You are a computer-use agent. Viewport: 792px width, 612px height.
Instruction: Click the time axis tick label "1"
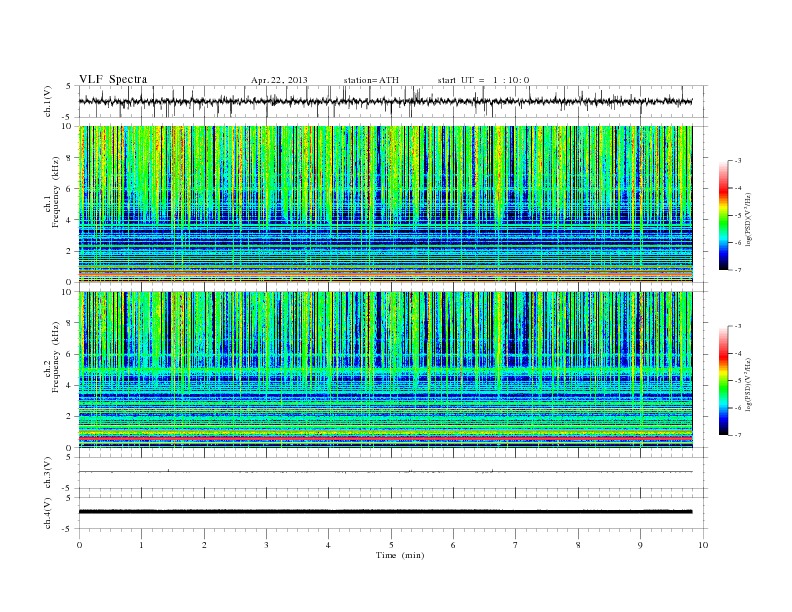click(141, 545)
